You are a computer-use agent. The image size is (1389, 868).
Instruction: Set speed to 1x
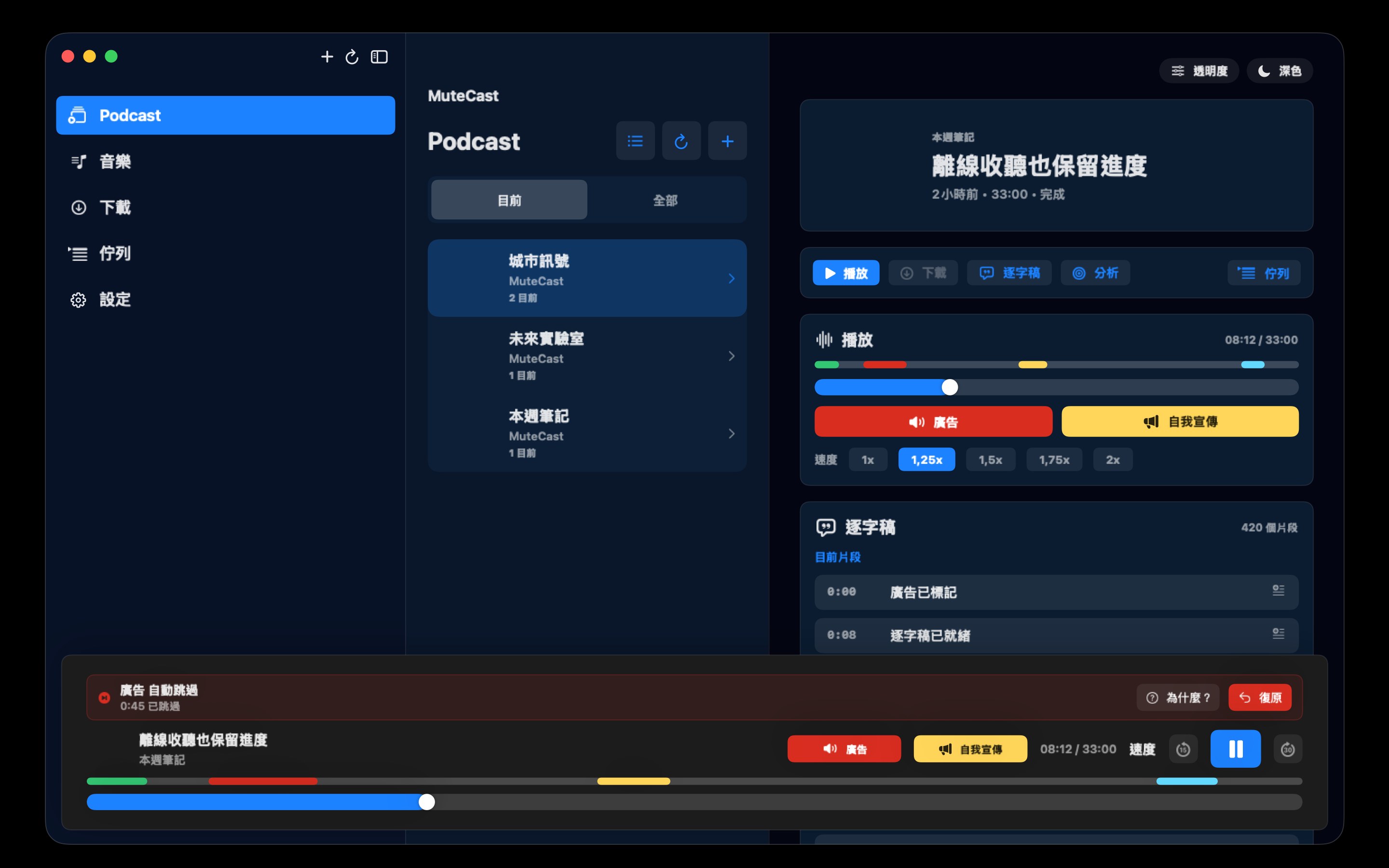click(x=868, y=459)
